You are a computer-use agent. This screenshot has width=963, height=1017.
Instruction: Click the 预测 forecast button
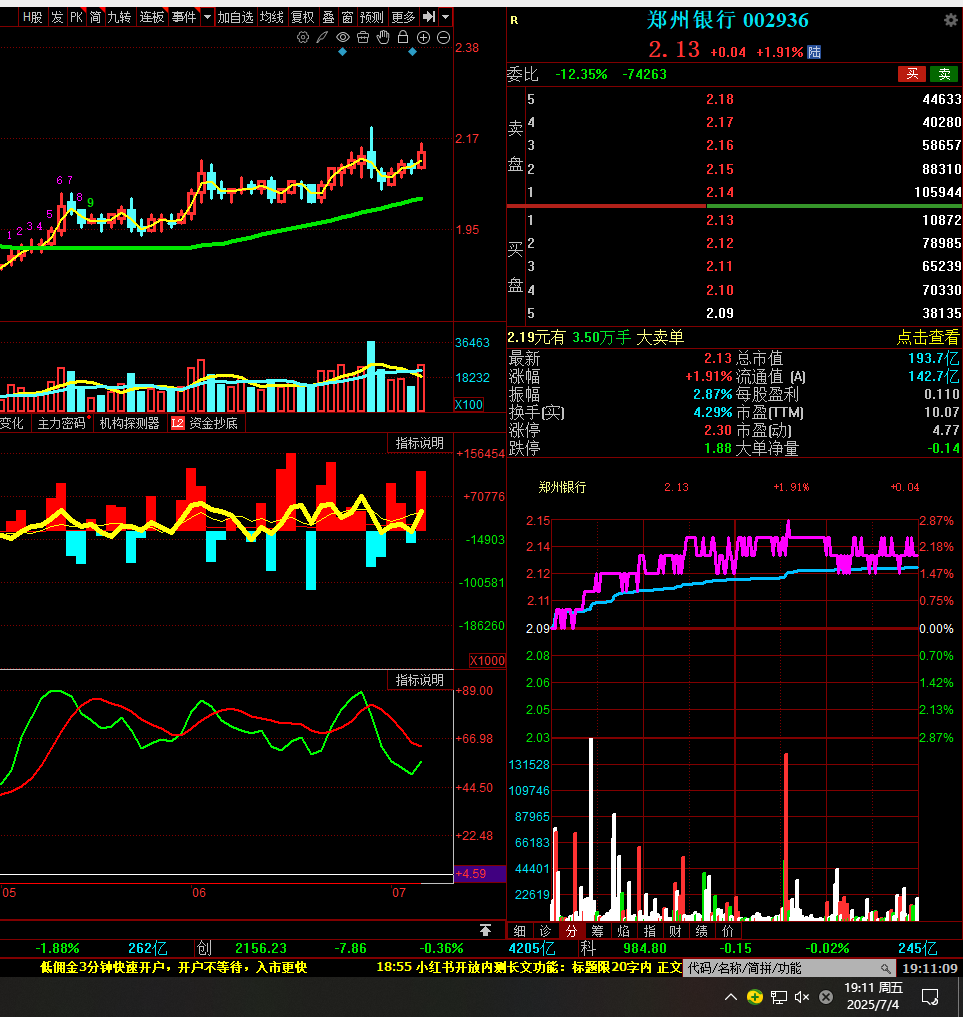(372, 17)
